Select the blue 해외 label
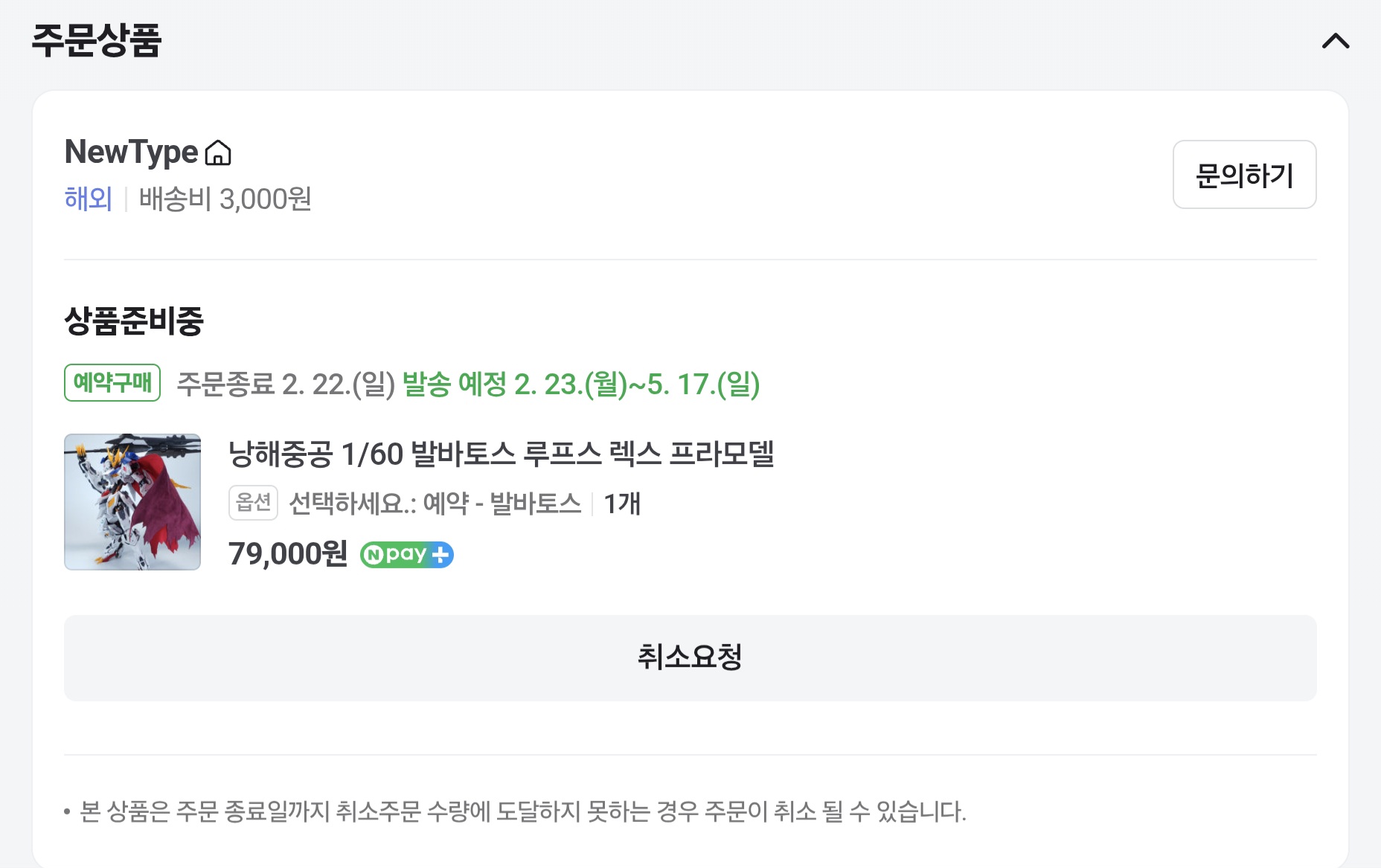Viewport: 1381px width, 868px height. tap(88, 199)
